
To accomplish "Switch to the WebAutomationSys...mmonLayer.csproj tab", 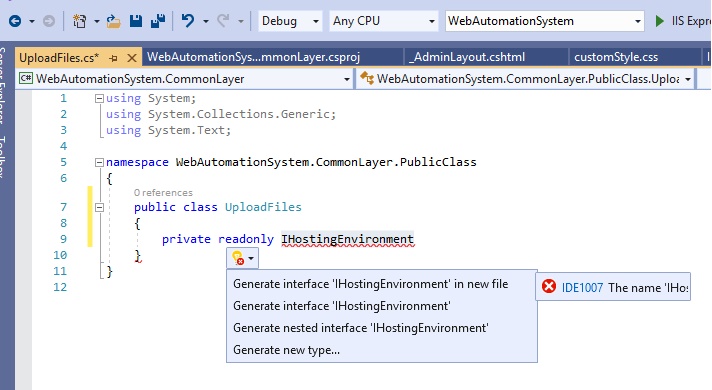I will 253,57.
